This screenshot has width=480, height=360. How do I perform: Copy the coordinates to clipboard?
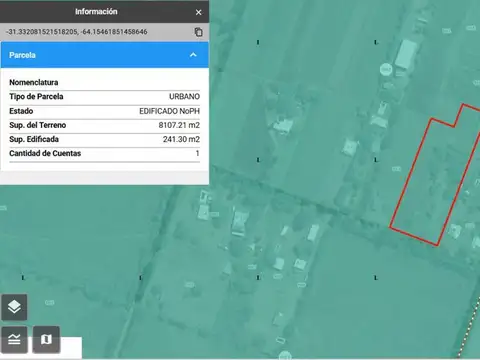(x=198, y=32)
